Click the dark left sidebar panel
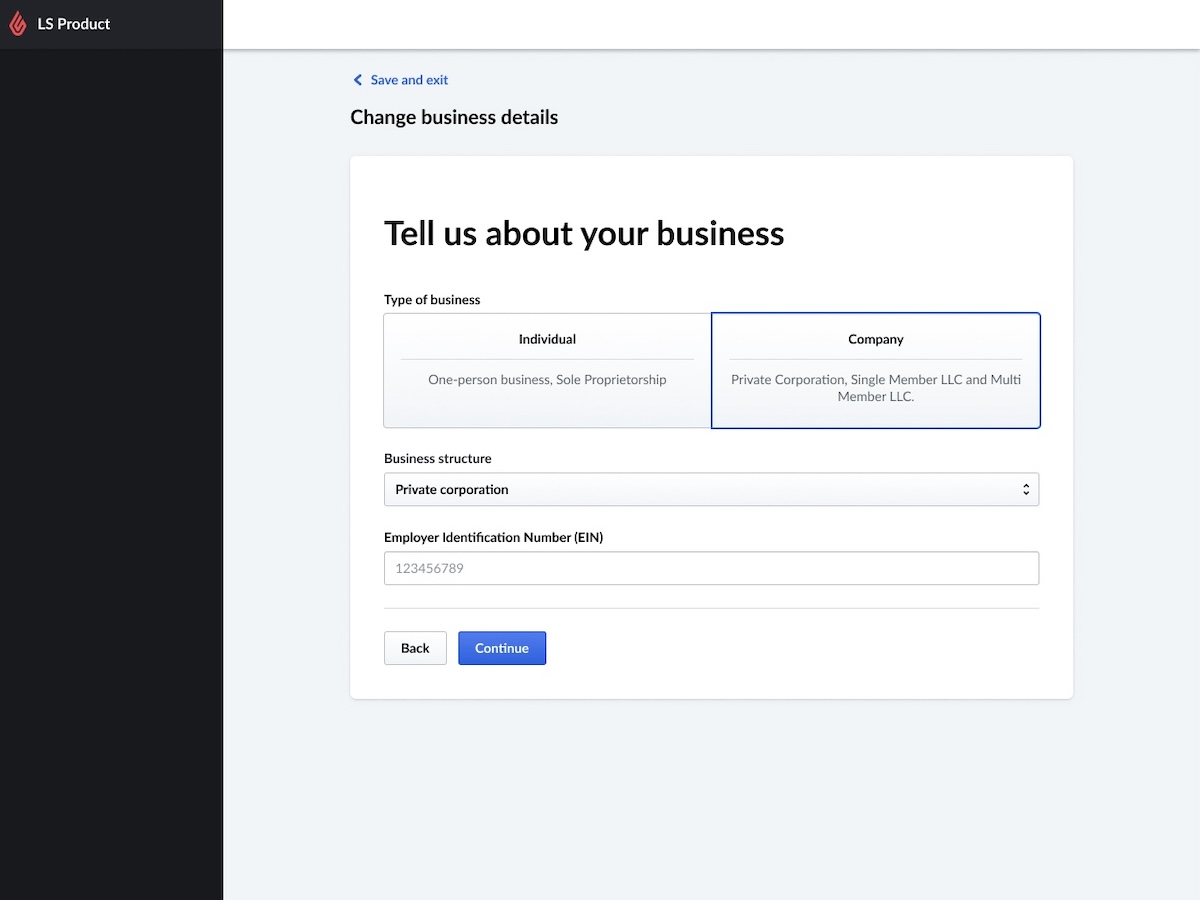The height and width of the screenshot is (900, 1200). 110,500
